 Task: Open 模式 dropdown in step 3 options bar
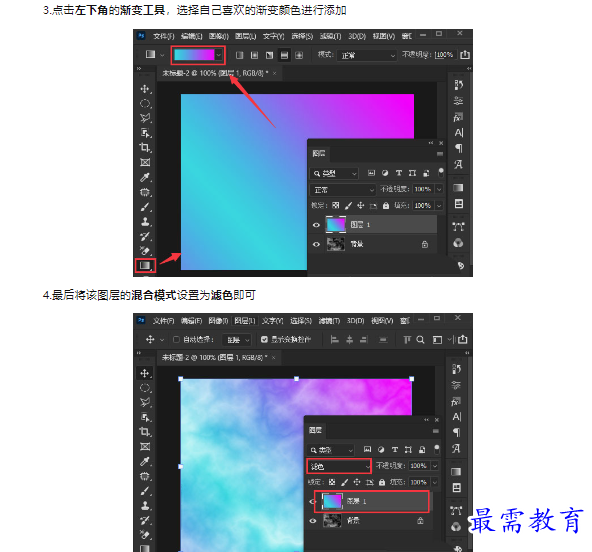(x=366, y=56)
